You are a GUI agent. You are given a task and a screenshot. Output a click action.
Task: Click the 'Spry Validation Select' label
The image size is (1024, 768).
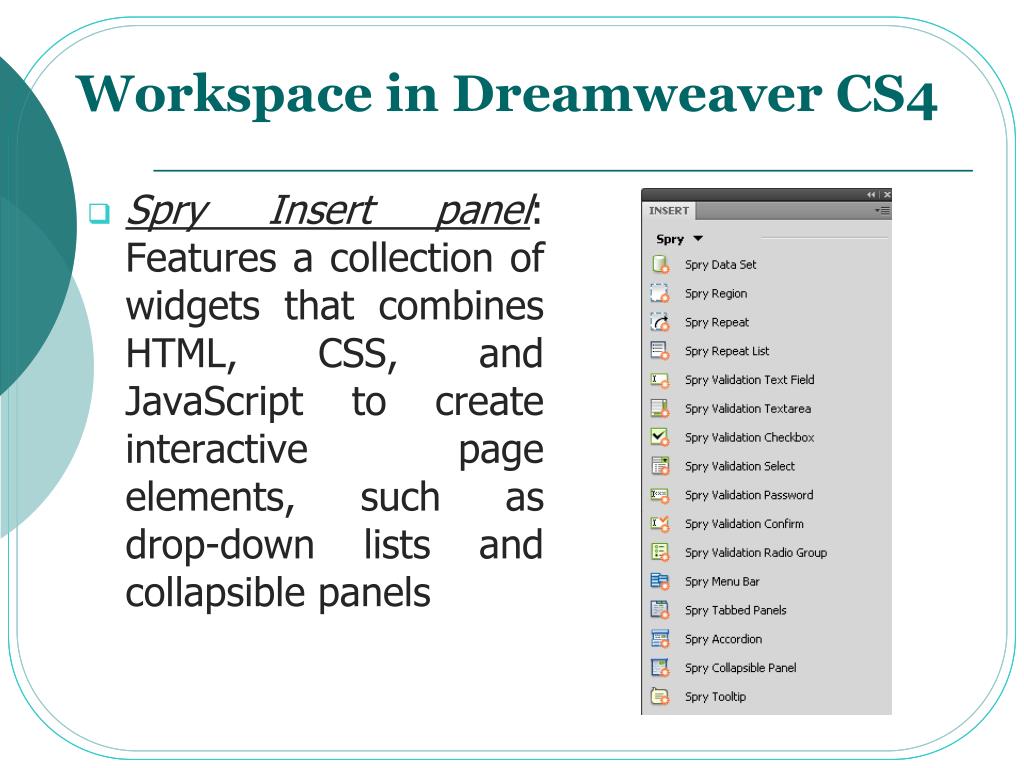pyautogui.click(x=740, y=466)
